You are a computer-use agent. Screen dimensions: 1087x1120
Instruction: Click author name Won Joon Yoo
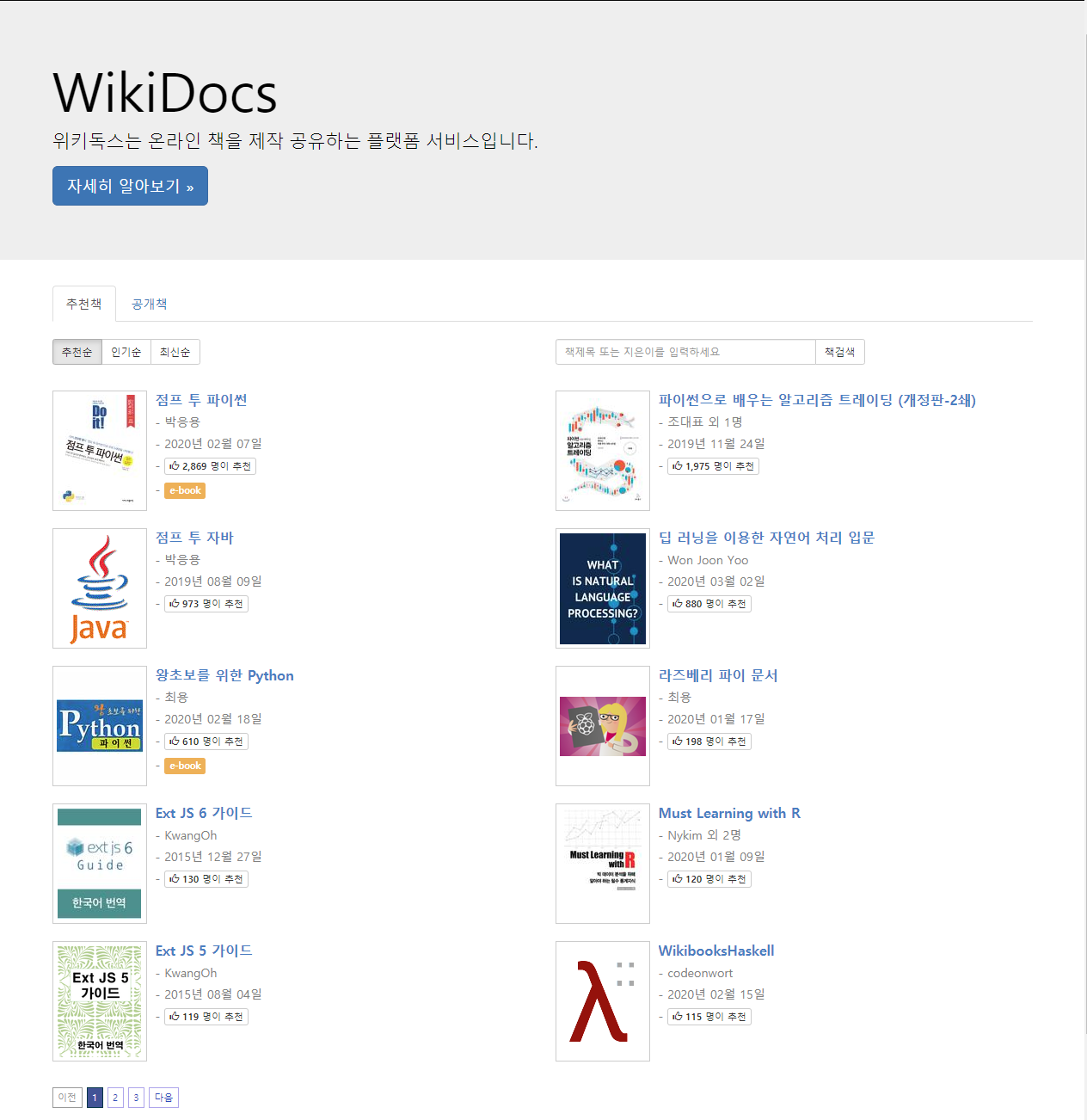[x=708, y=560]
